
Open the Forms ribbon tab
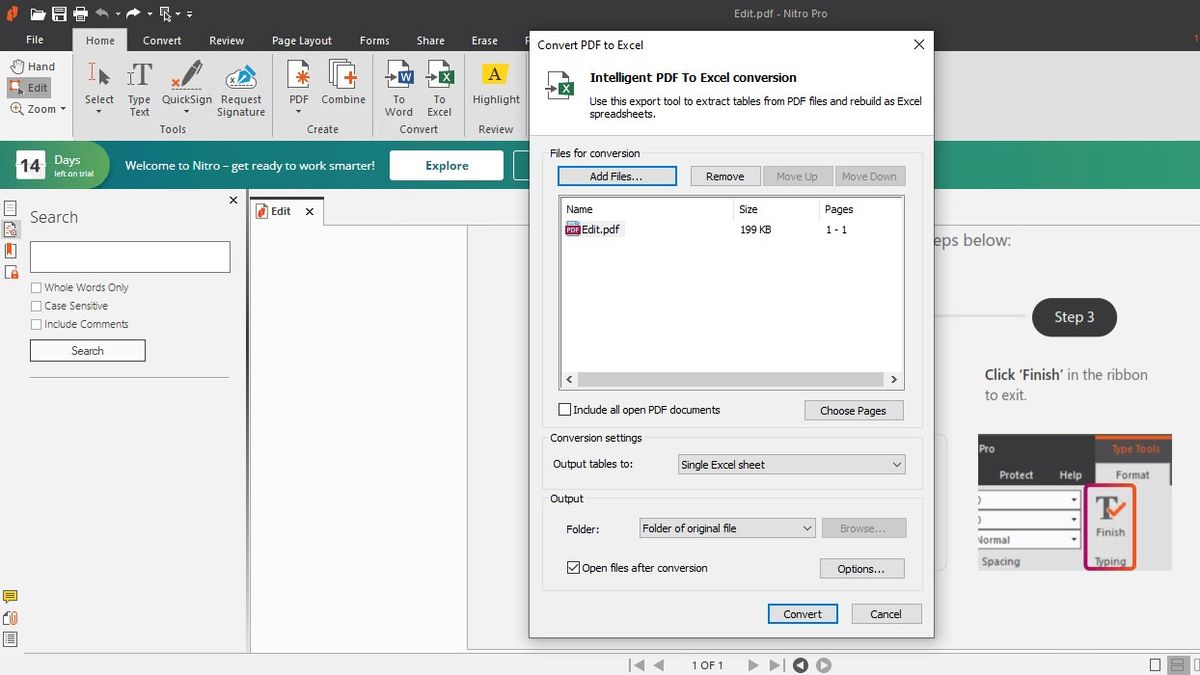coord(374,40)
